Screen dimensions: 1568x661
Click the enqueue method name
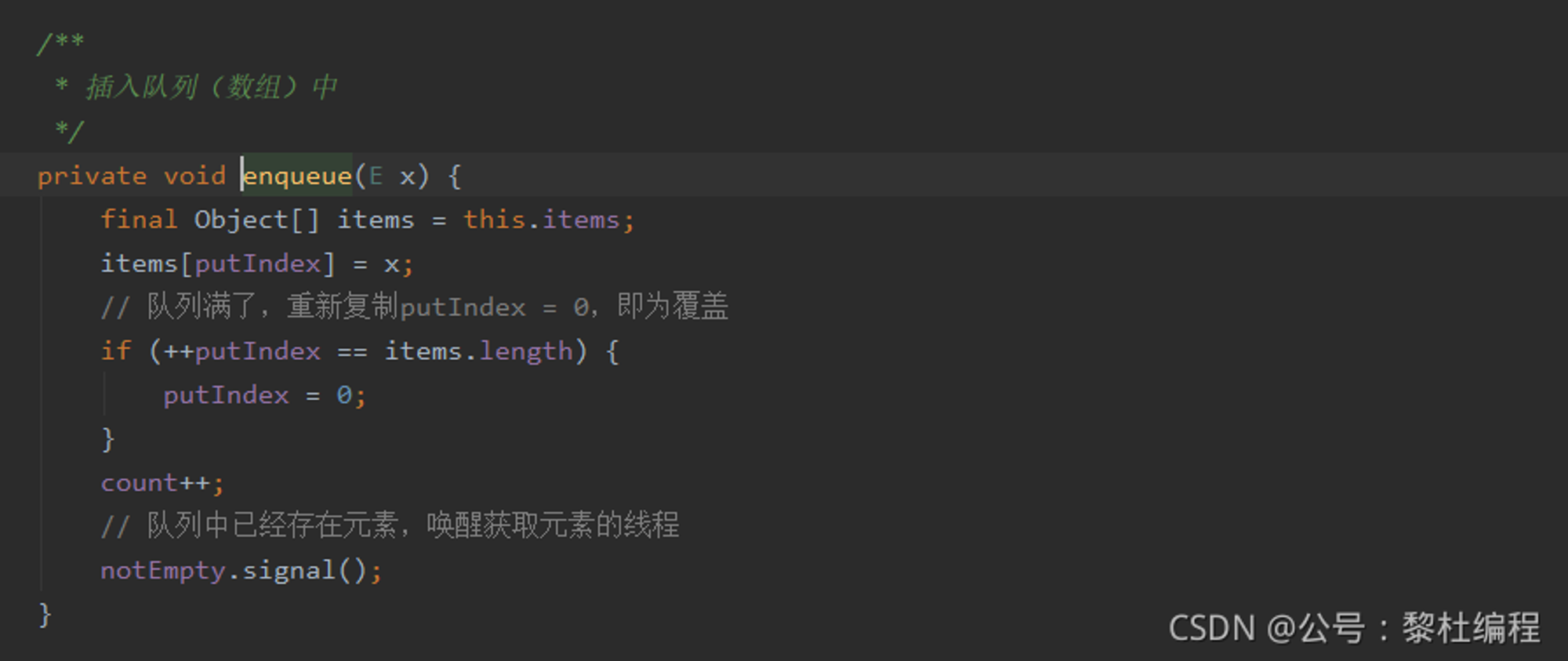(297, 176)
